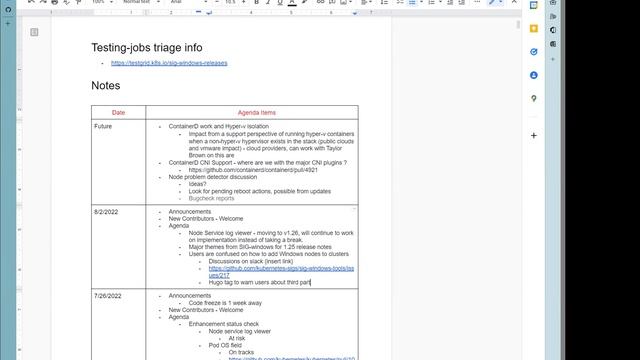Increase font size with plus button
This screenshot has width=640, height=360.
244,2
